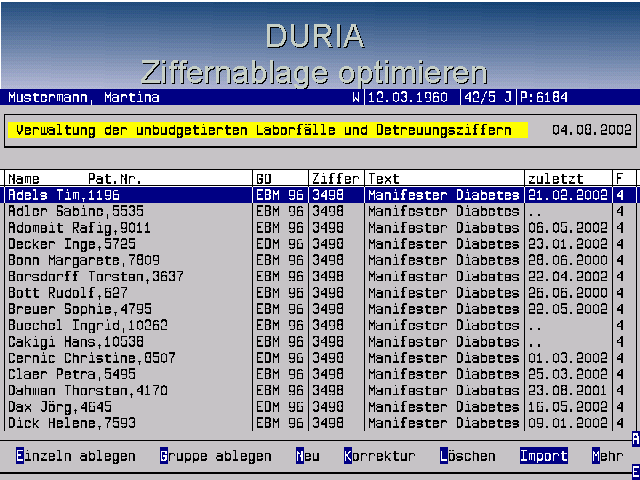
Task: Click date 16.05.2002 in Dax Jörg row
Action: pyautogui.click(x=568, y=407)
